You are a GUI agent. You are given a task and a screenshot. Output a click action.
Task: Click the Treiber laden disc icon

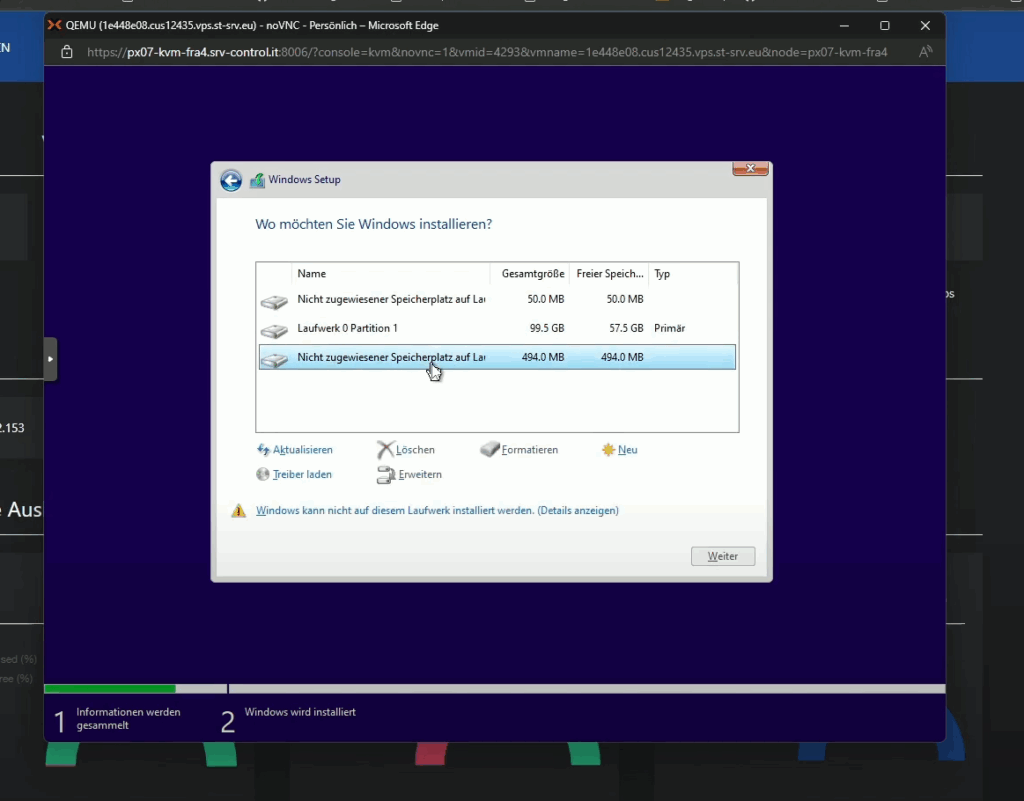pos(263,475)
